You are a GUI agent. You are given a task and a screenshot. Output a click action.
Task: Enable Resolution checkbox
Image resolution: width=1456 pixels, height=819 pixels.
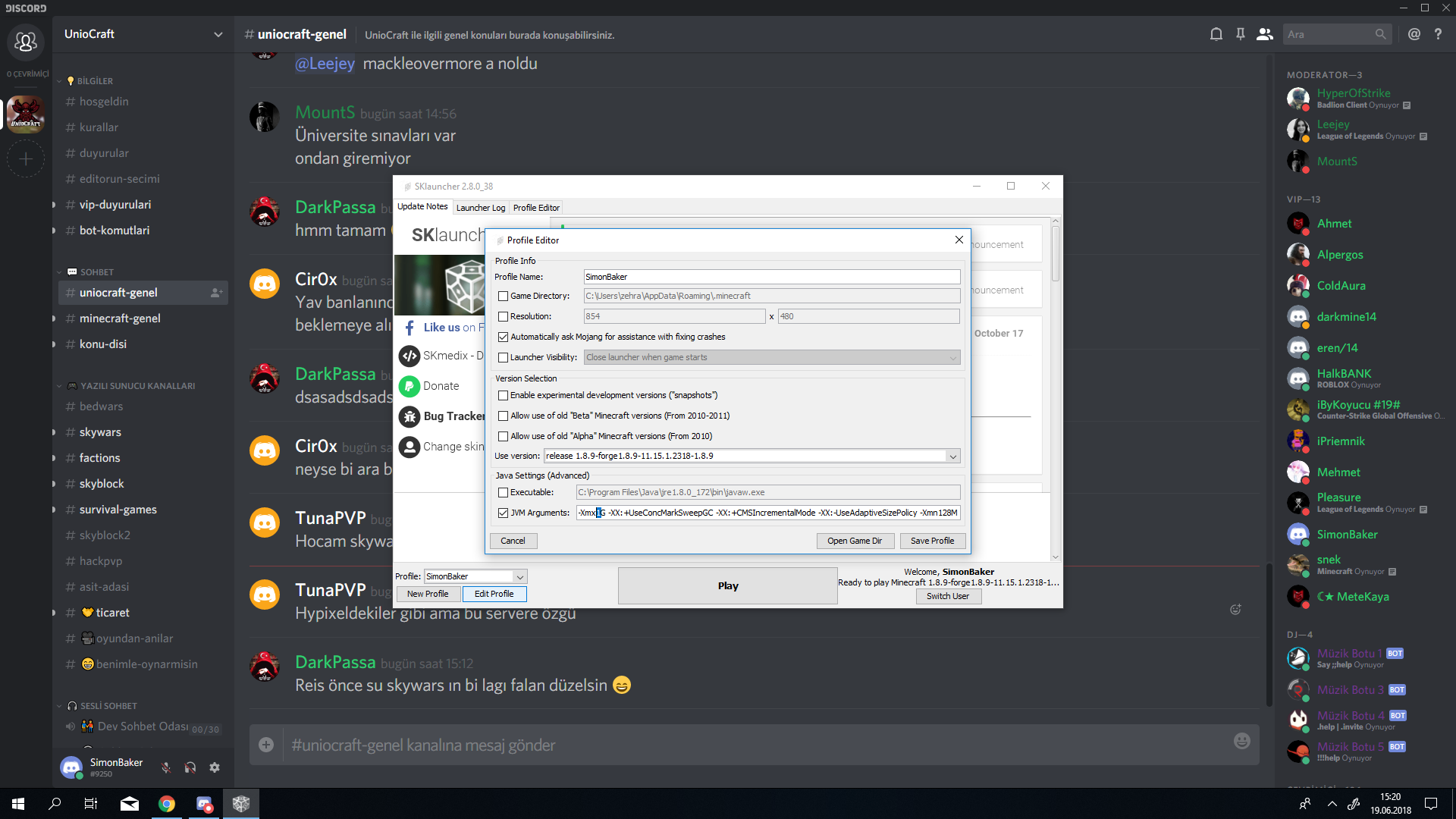503,317
